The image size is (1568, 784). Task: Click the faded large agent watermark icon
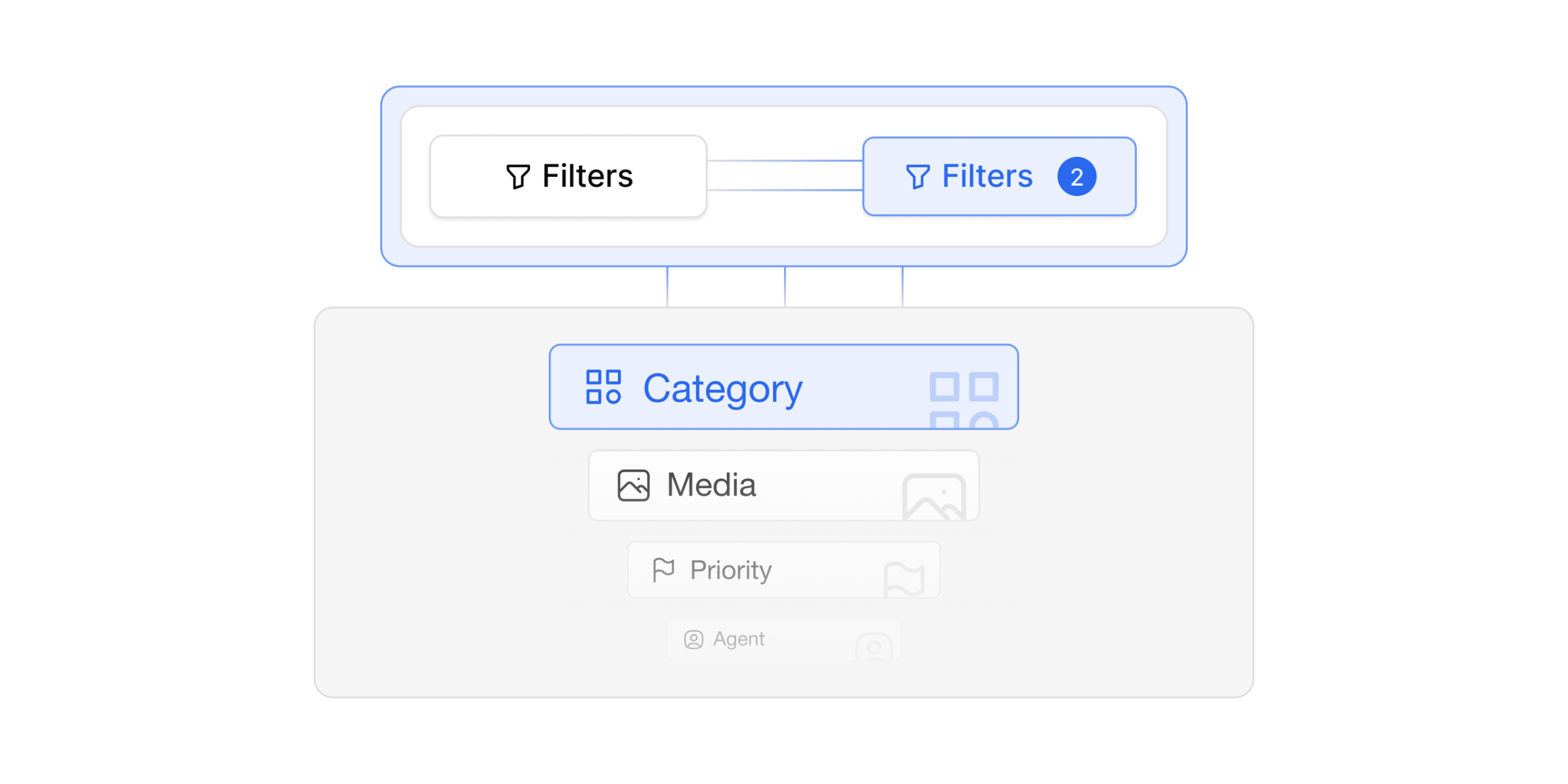[x=874, y=647]
